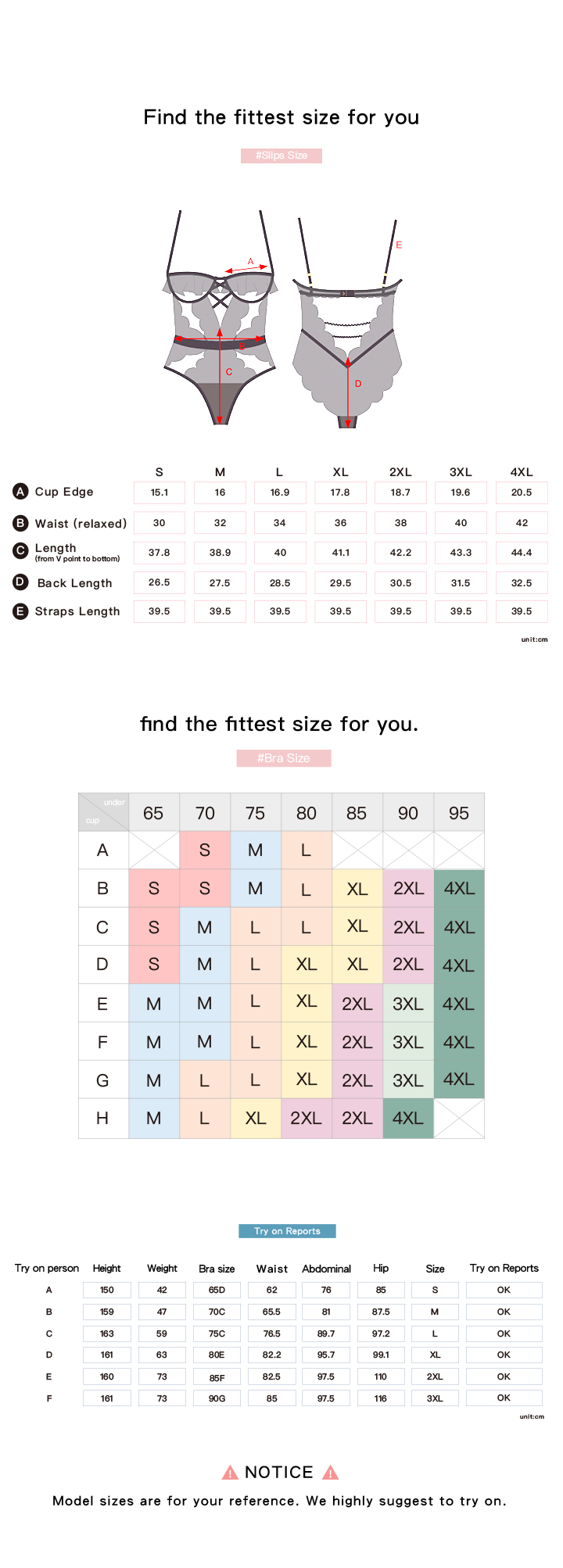Open the front view bodysuit diagram
The image size is (563, 1568).
click(221, 319)
